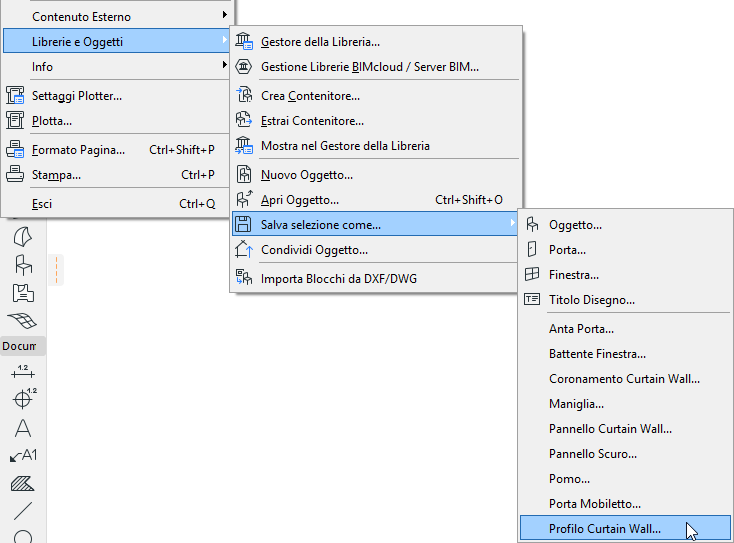734x543 pixels.
Task: Collapse the Docum toolbox section header
Action: (x=22, y=346)
